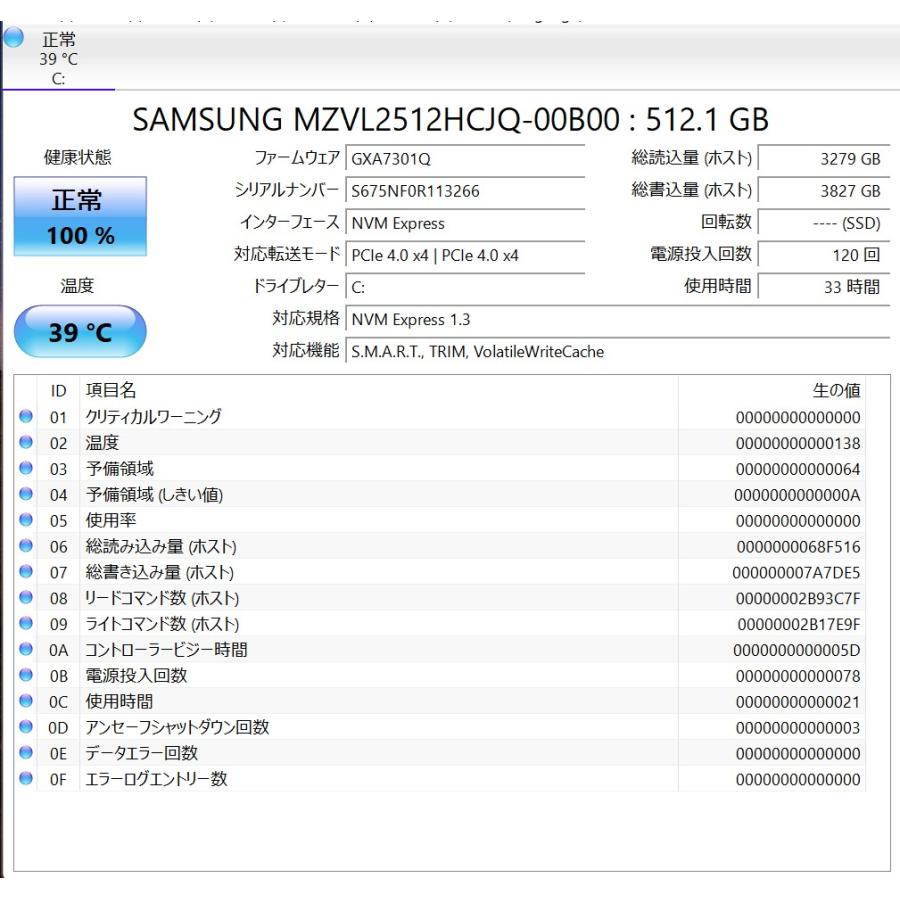The height and width of the screenshot is (900, 900).
Task: Click the 生の値 column header
Action: click(836, 390)
